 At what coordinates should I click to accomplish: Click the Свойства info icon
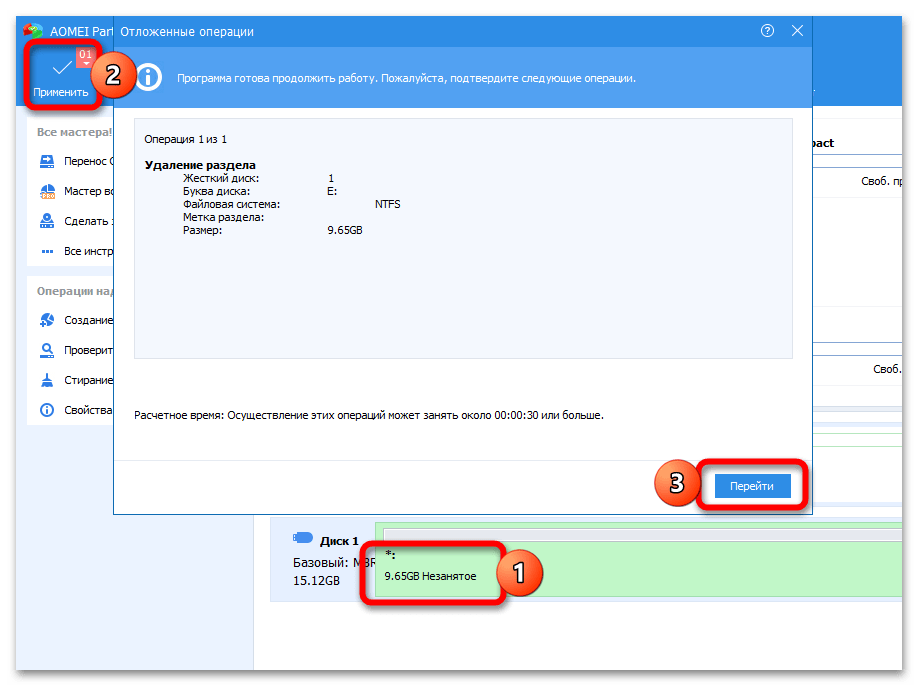pyautogui.click(x=47, y=410)
